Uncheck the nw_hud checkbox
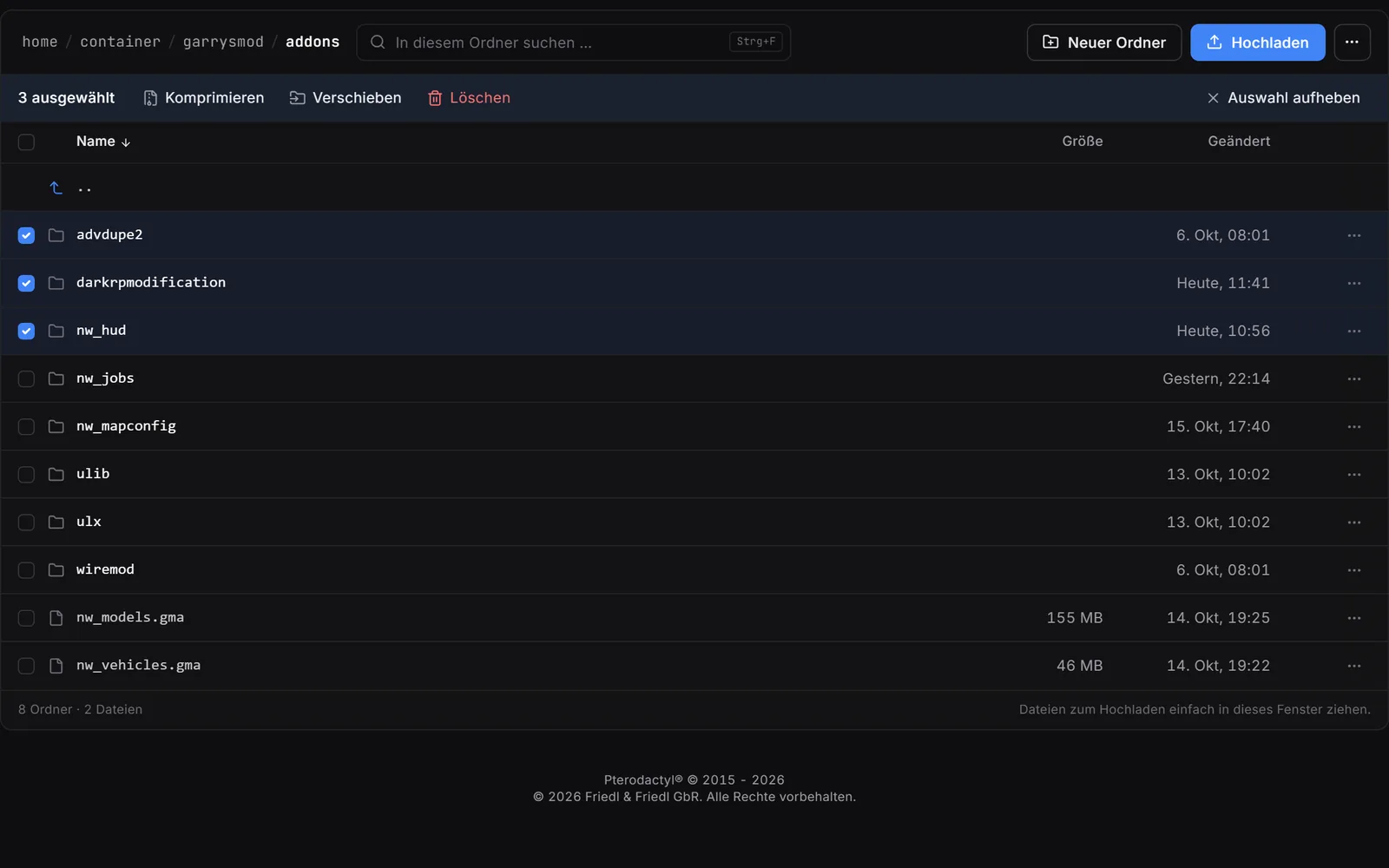The image size is (1389, 868). [26, 331]
